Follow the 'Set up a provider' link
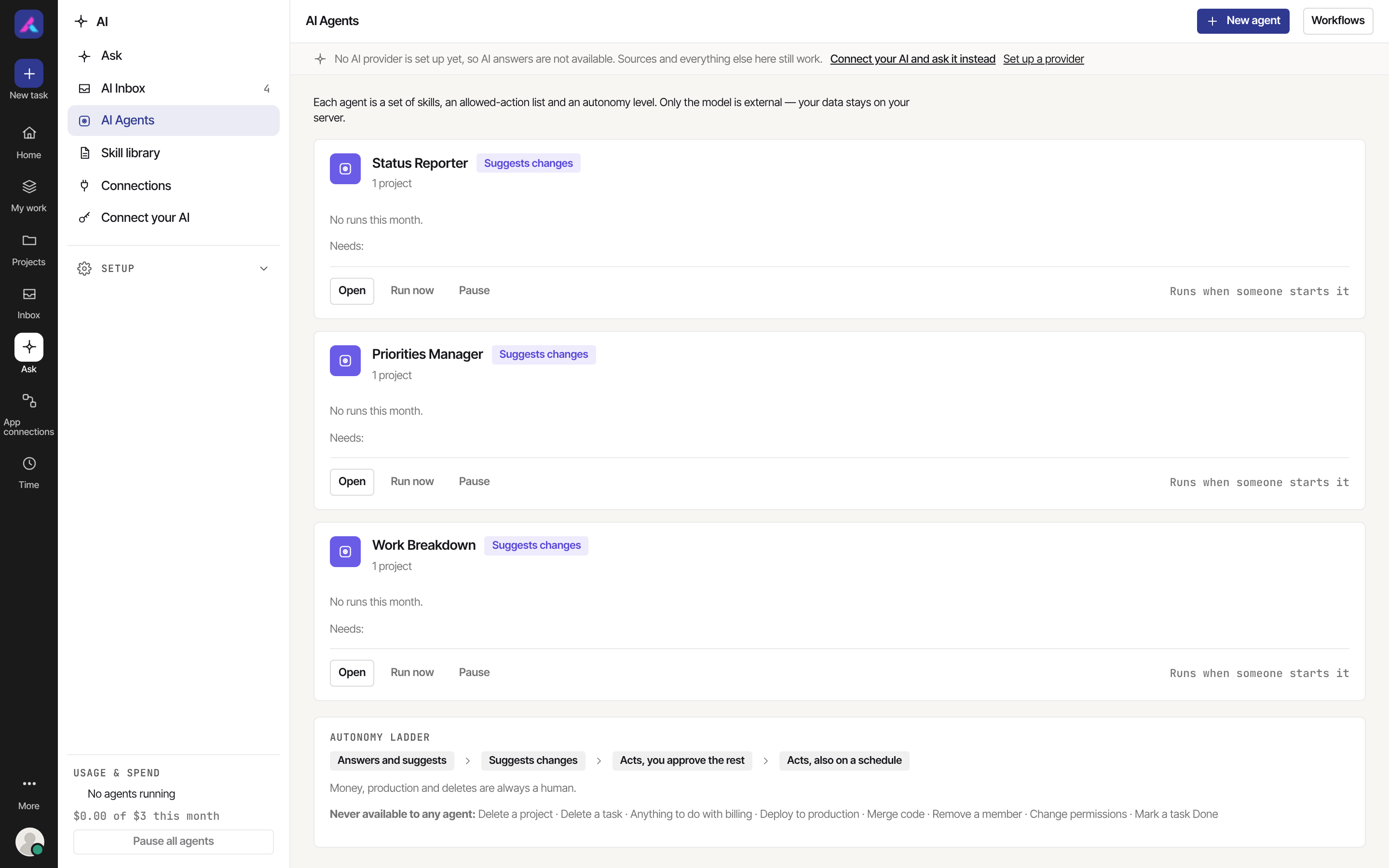Image resolution: width=1389 pixels, height=868 pixels. coord(1044,59)
